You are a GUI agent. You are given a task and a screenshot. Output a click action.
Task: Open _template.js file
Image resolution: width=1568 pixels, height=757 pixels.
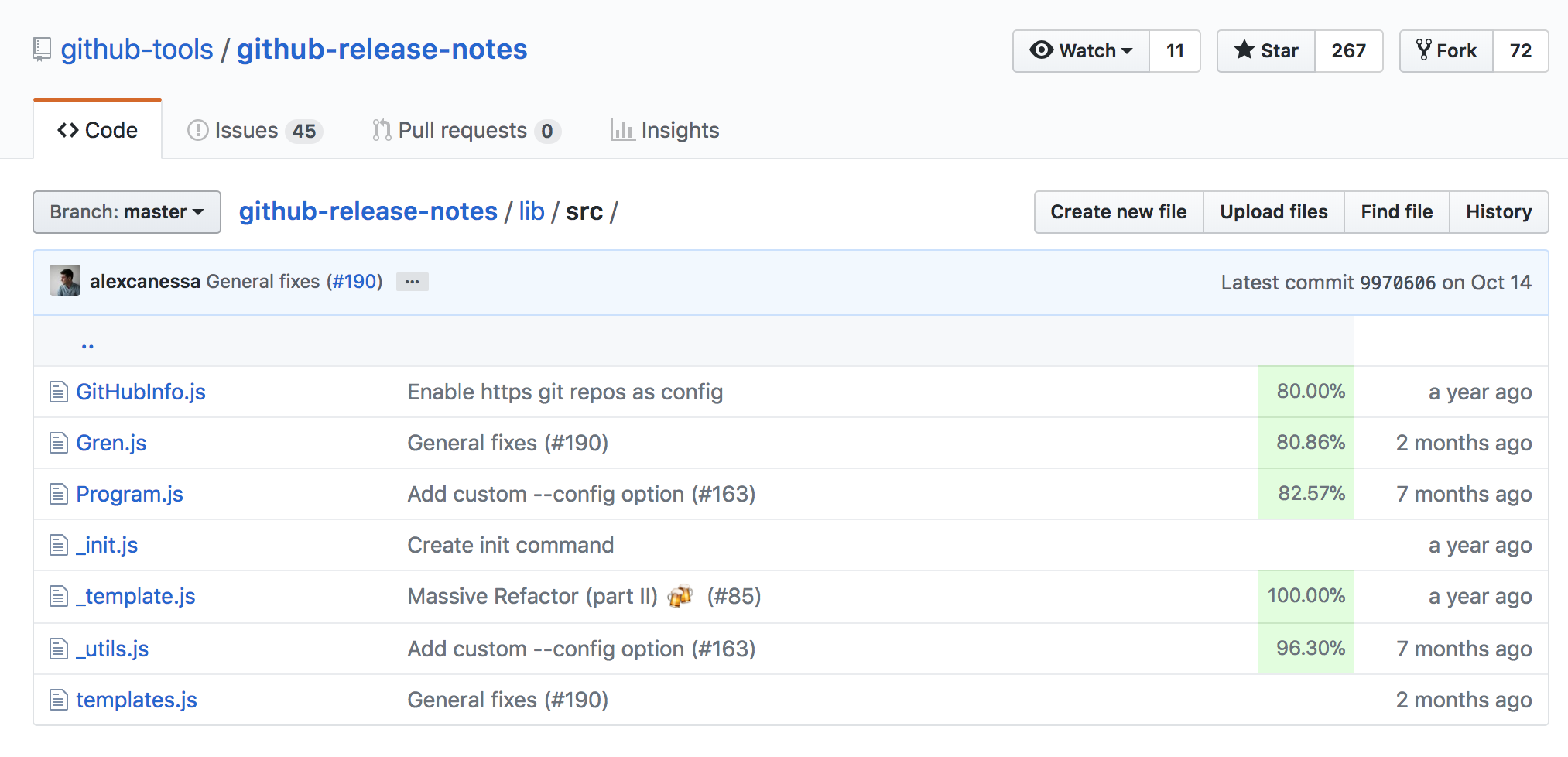pos(135,596)
